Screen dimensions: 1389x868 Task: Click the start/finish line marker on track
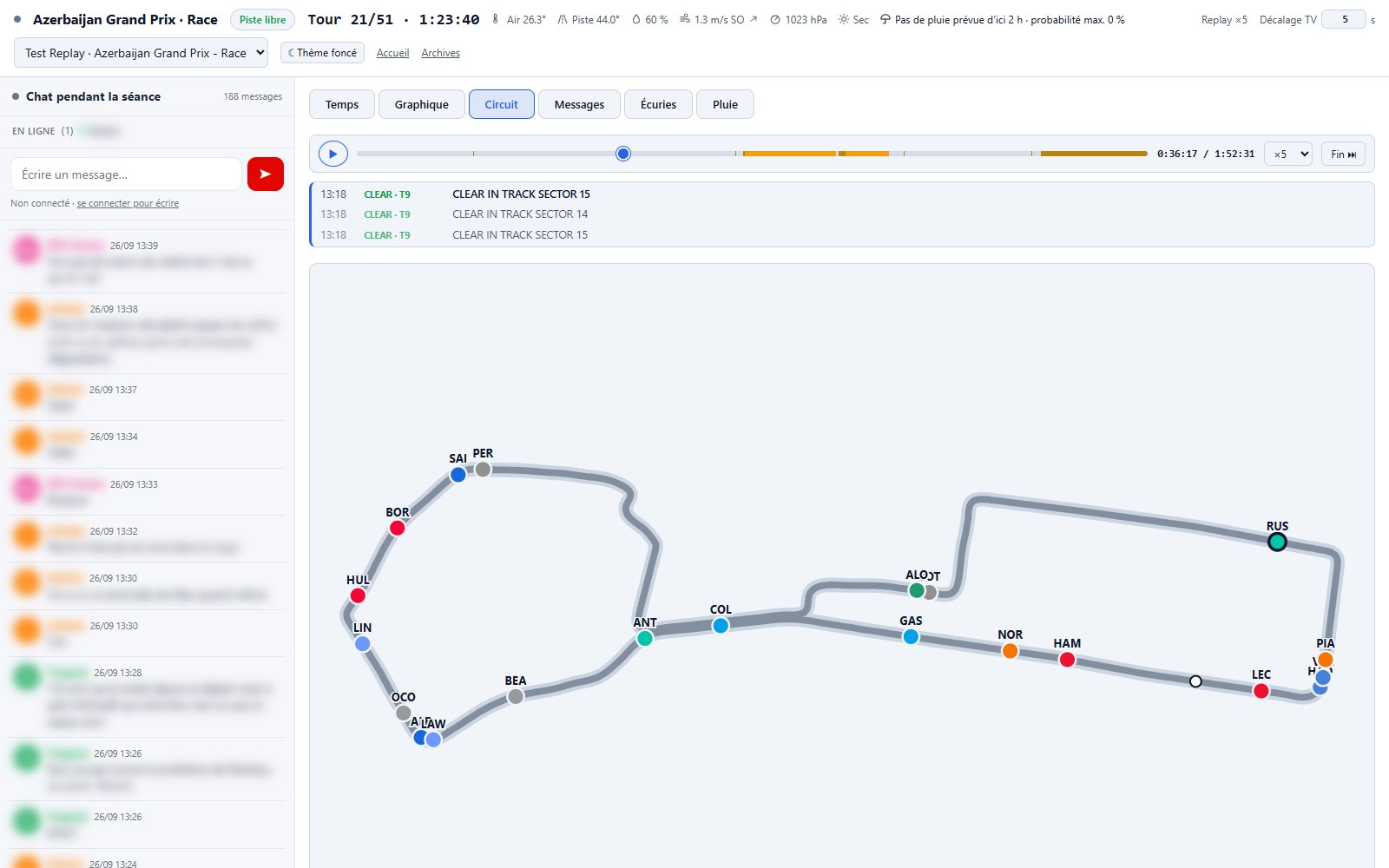point(1195,681)
